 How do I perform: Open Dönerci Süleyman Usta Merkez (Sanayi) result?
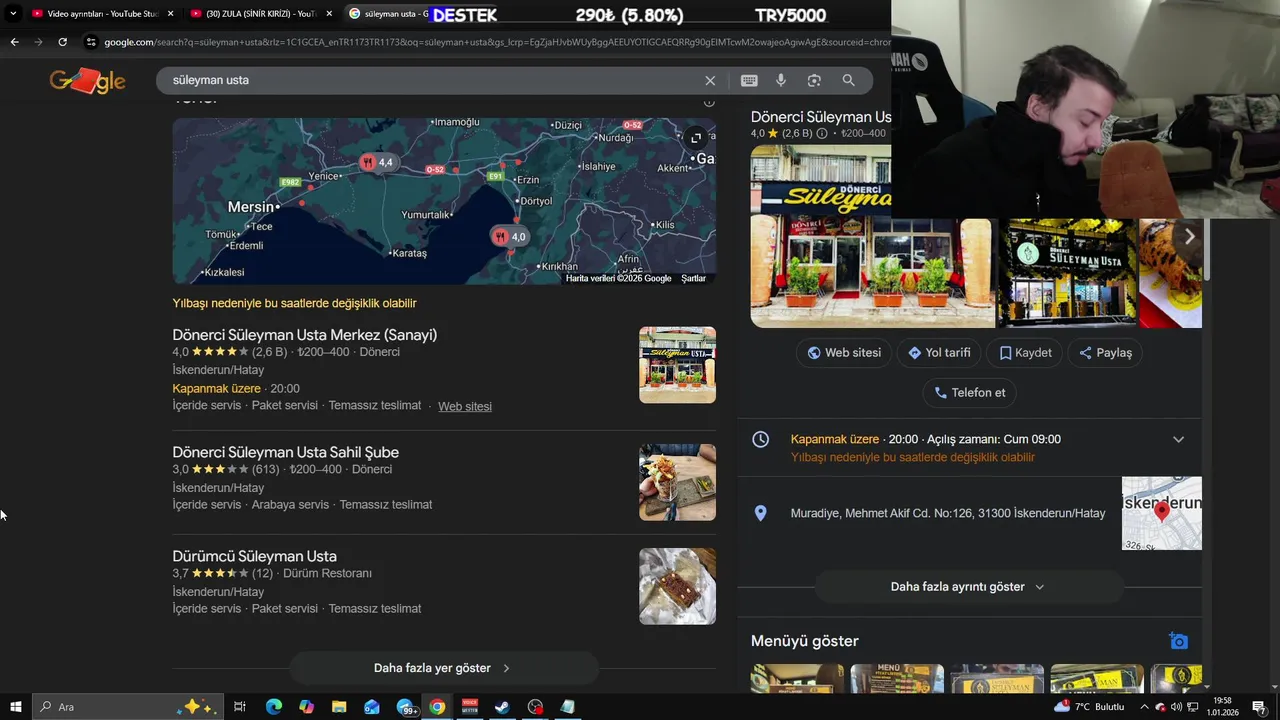click(304, 335)
